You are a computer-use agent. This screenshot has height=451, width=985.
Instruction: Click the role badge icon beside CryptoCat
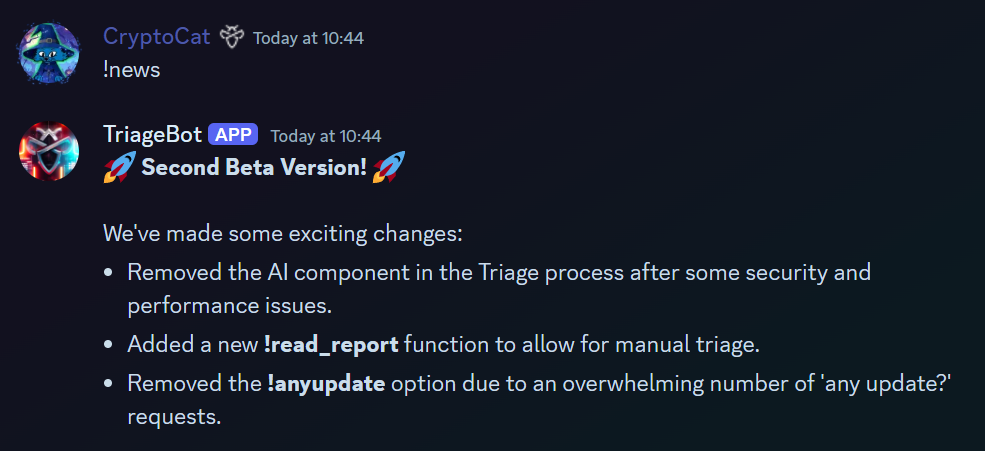pos(232,37)
